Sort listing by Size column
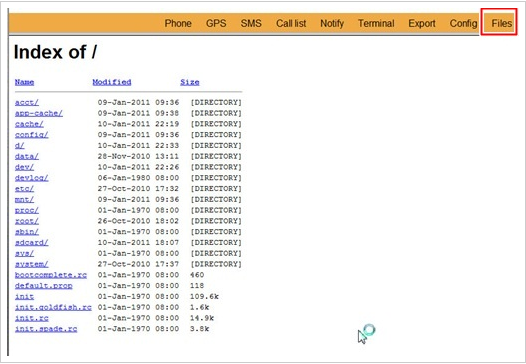 (190, 82)
